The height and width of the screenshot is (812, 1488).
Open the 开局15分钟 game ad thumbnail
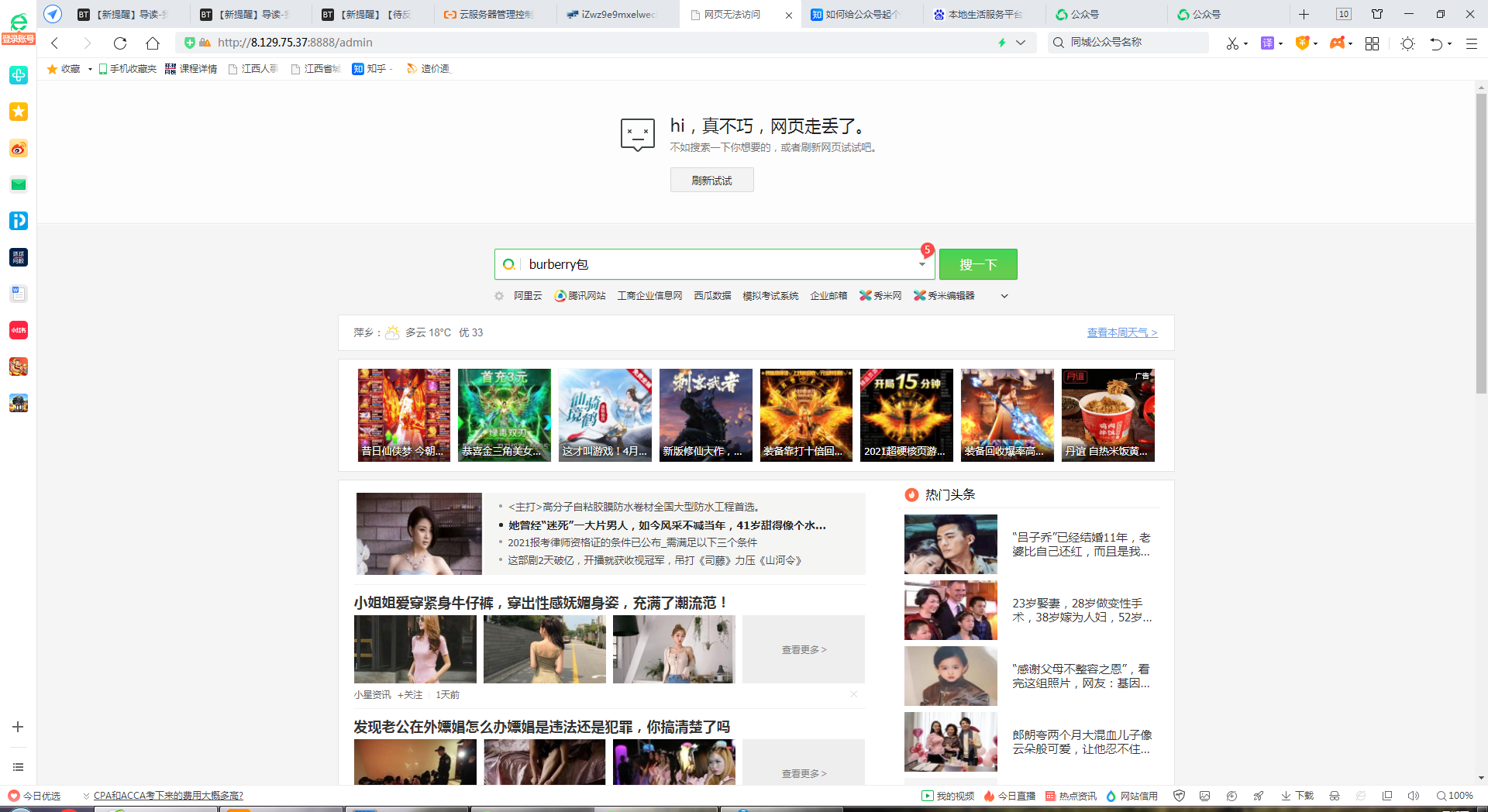907,415
